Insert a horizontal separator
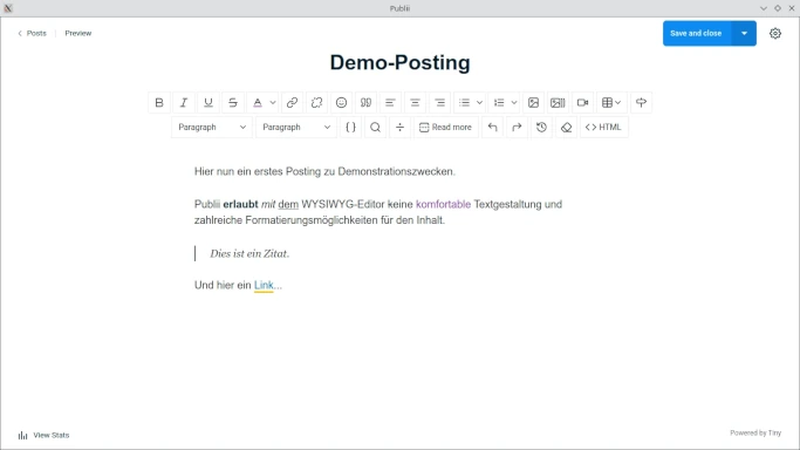800x450 pixels. (400, 127)
